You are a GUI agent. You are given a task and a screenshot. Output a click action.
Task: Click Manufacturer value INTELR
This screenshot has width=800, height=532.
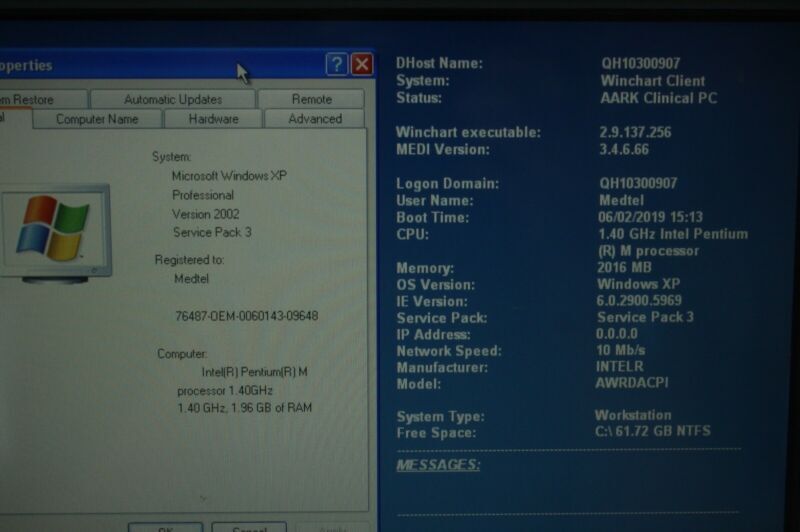point(619,366)
